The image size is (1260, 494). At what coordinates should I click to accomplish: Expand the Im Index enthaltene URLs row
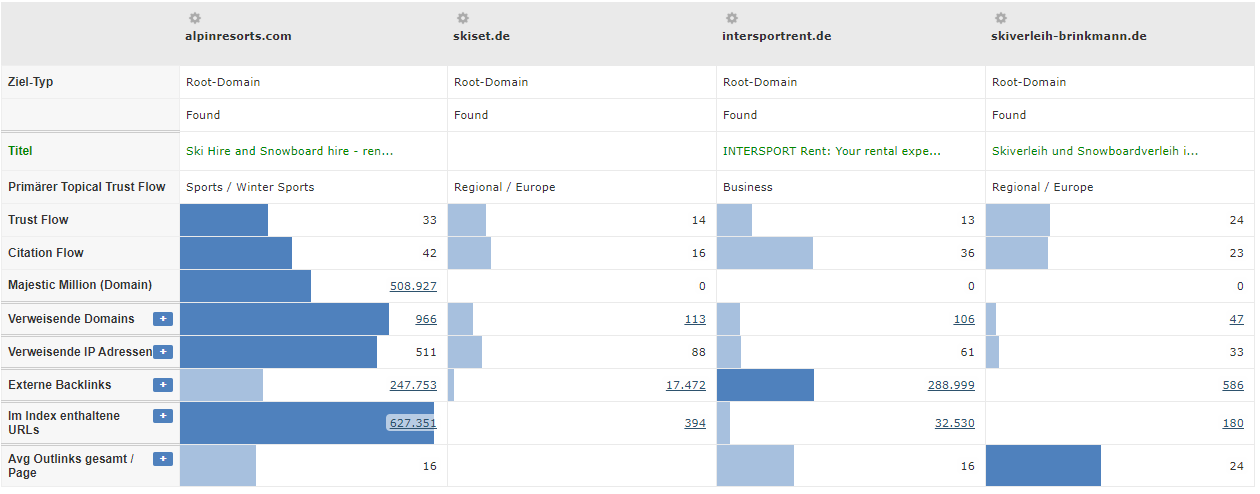pos(163,417)
